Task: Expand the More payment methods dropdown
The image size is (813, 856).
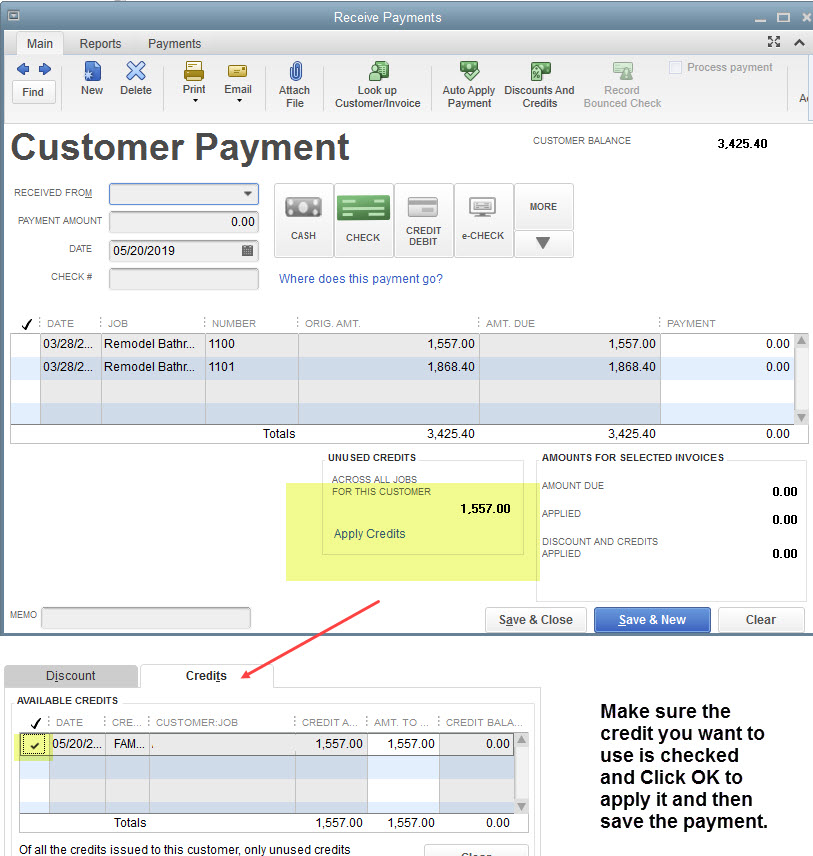Action: coord(543,243)
